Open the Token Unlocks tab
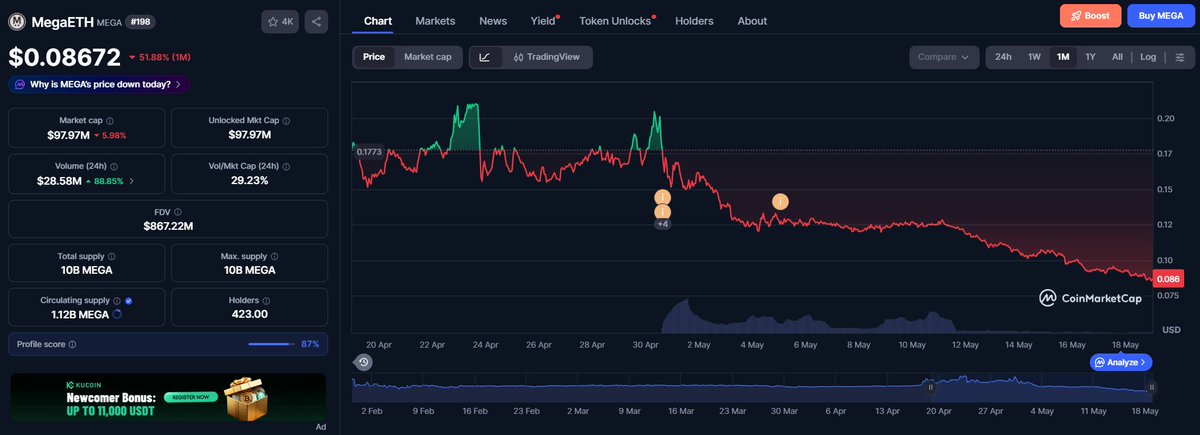This screenshot has width=1200, height=435. (x=615, y=20)
